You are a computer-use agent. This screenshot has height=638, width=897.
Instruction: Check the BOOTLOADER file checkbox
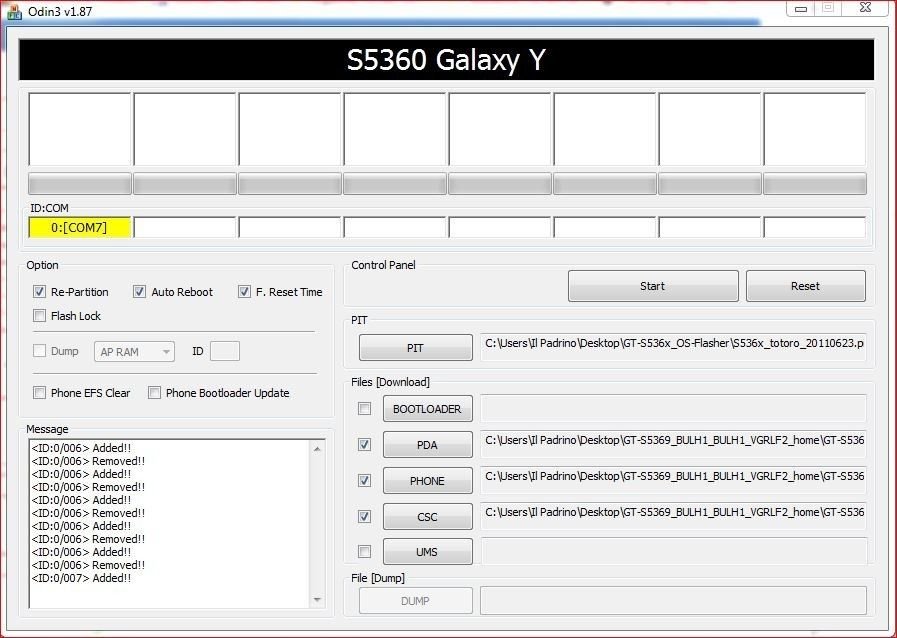point(364,409)
